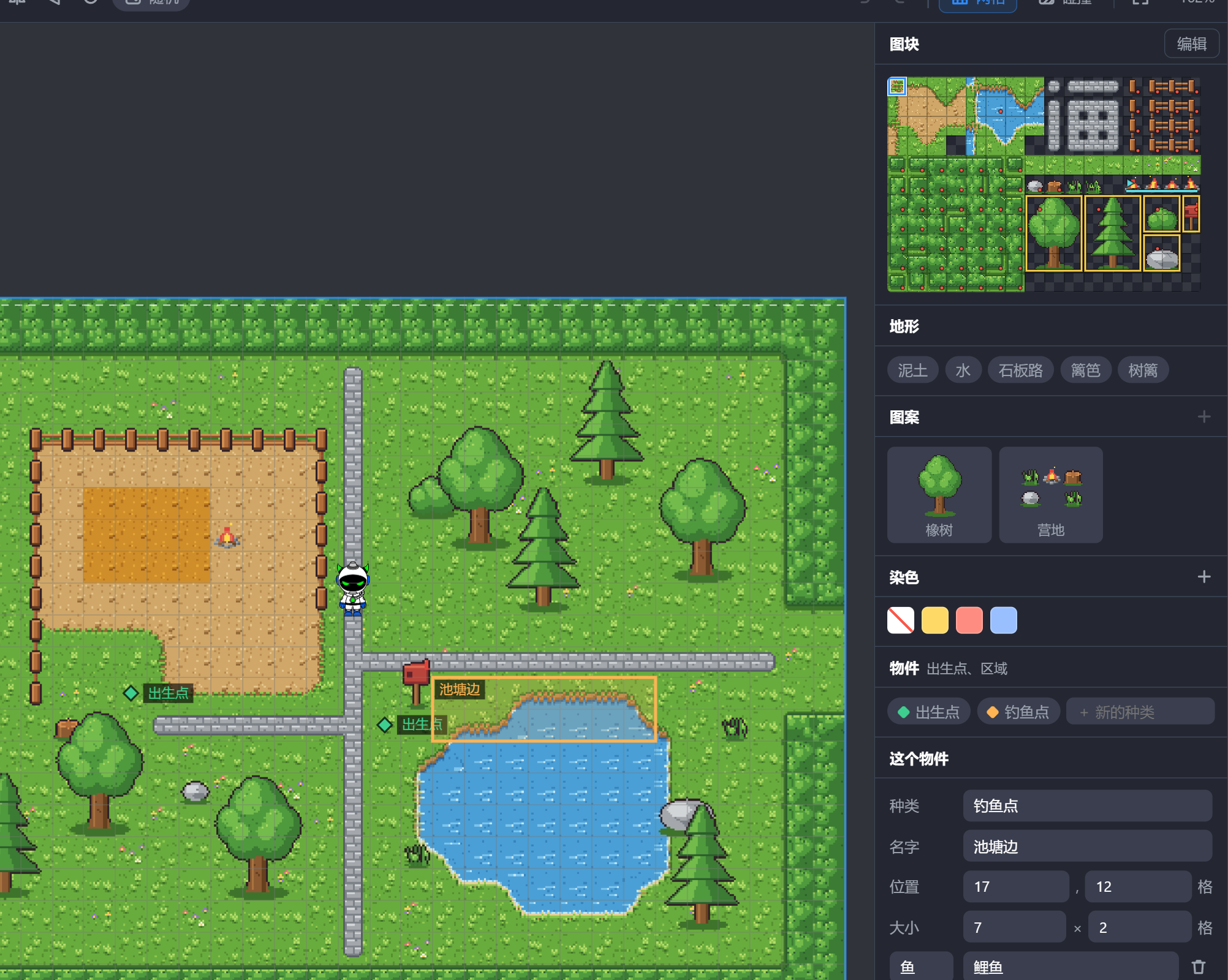Choose the 橡树 pattern thumbnail

pos(939,495)
